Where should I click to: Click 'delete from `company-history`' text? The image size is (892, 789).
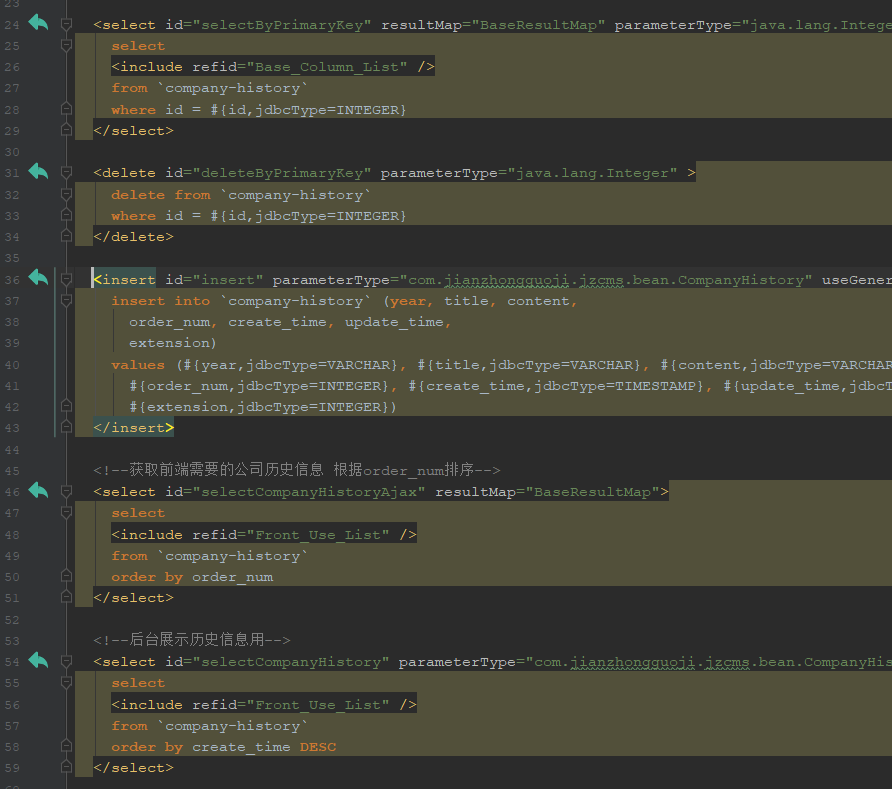241,195
